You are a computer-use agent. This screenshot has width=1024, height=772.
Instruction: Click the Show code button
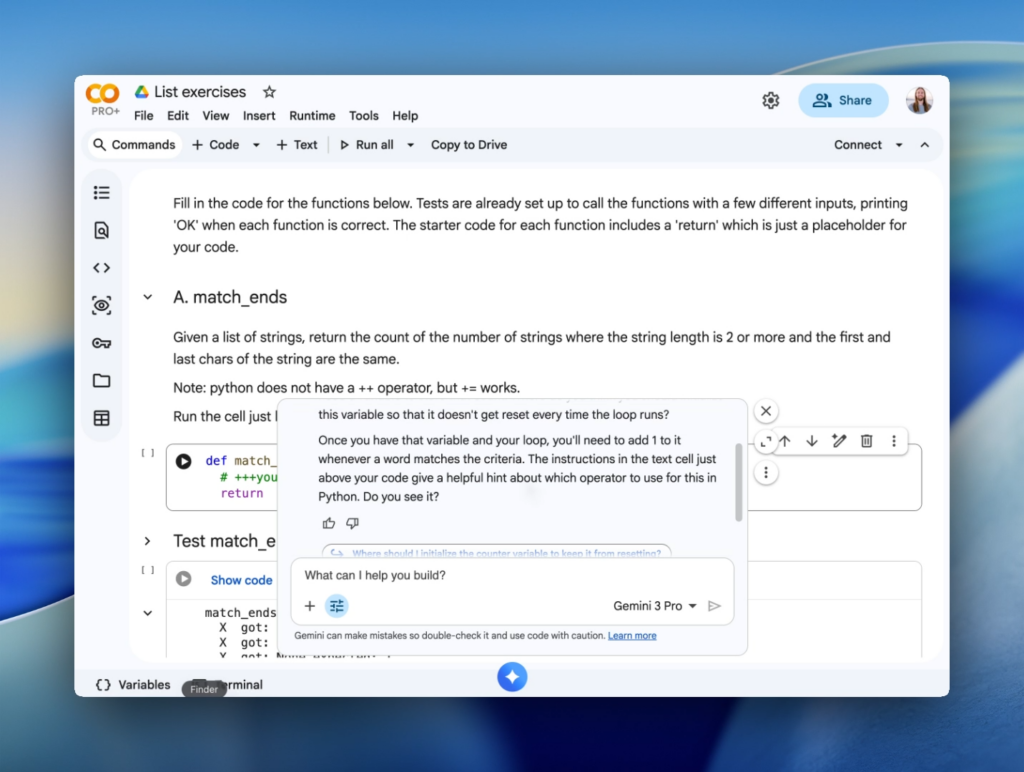point(240,580)
